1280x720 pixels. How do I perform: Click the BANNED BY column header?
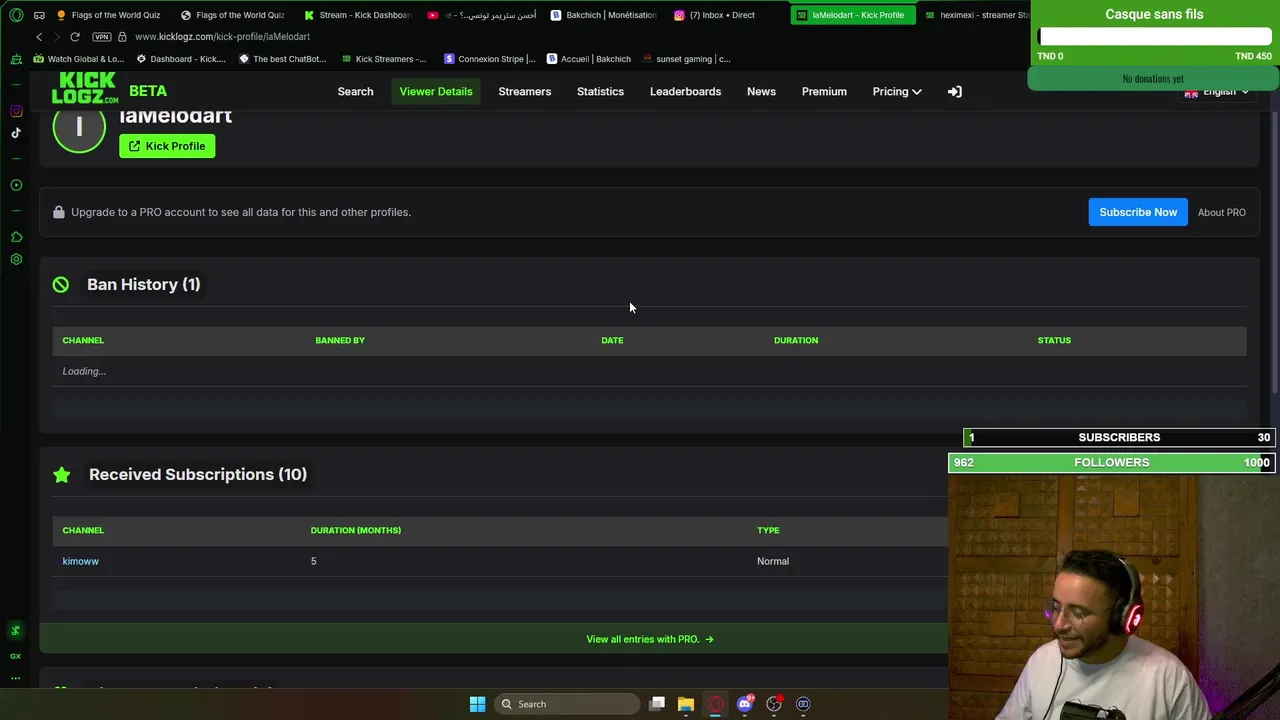pyautogui.click(x=340, y=340)
